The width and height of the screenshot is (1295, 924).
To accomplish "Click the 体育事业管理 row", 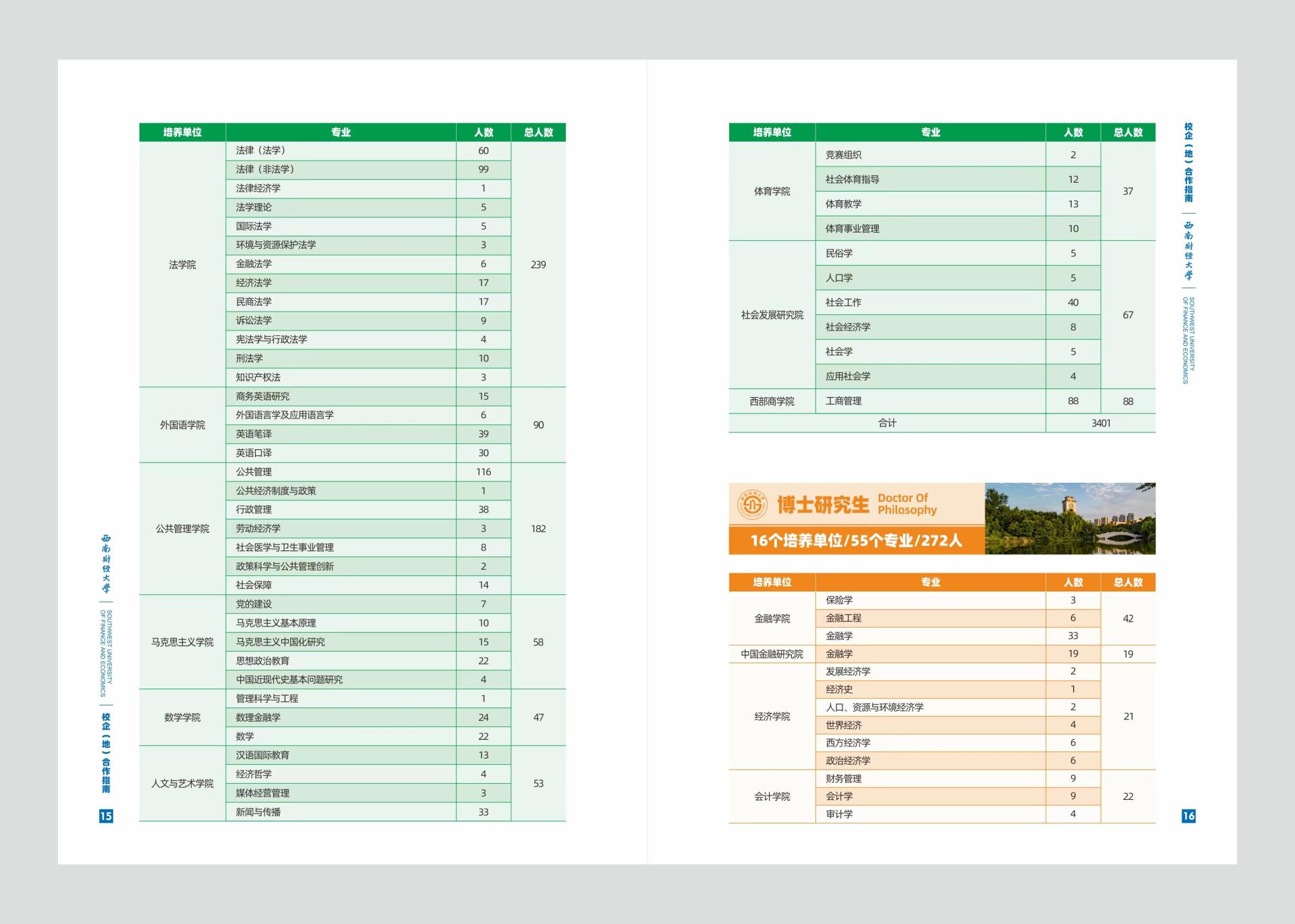I will (958, 229).
